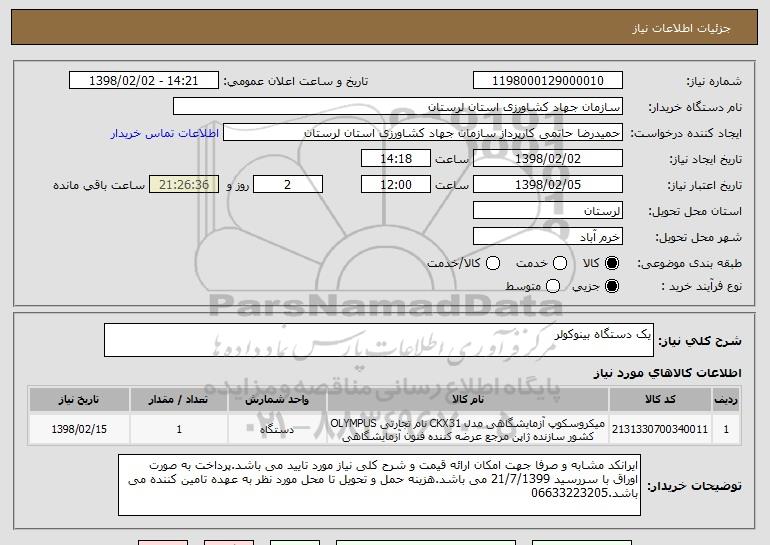Click the اطلاعات کالاهای مورد نیاز heading
The image size is (770, 545).
(667, 373)
